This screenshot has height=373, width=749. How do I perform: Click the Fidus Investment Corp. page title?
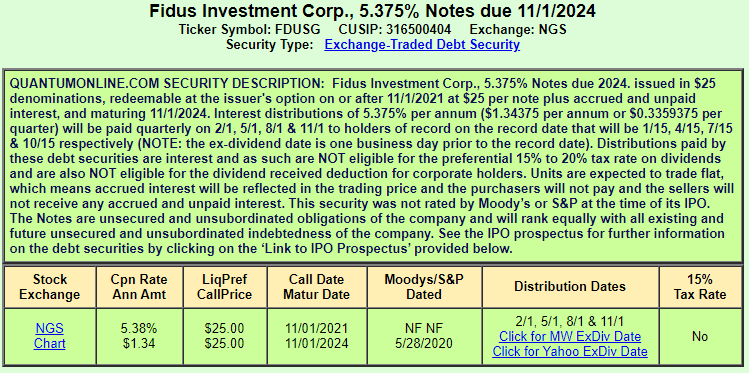tap(373, 11)
